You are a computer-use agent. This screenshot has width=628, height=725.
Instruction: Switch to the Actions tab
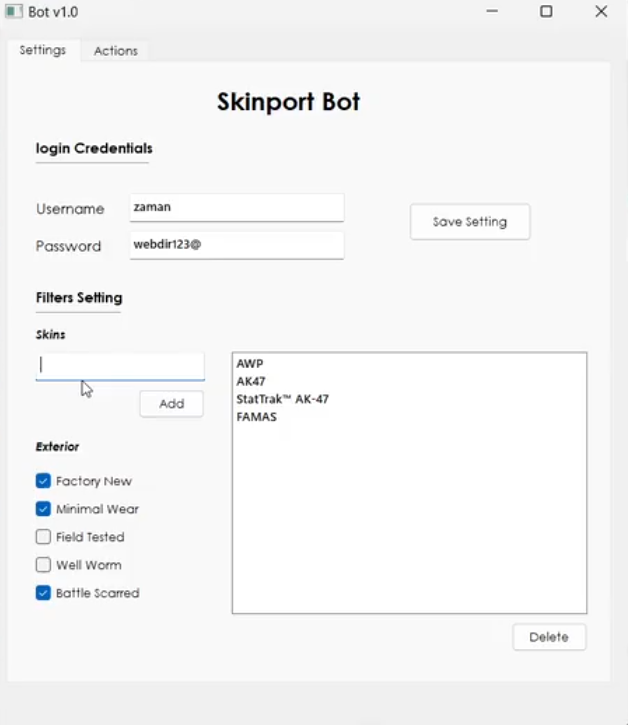[115, 51]
